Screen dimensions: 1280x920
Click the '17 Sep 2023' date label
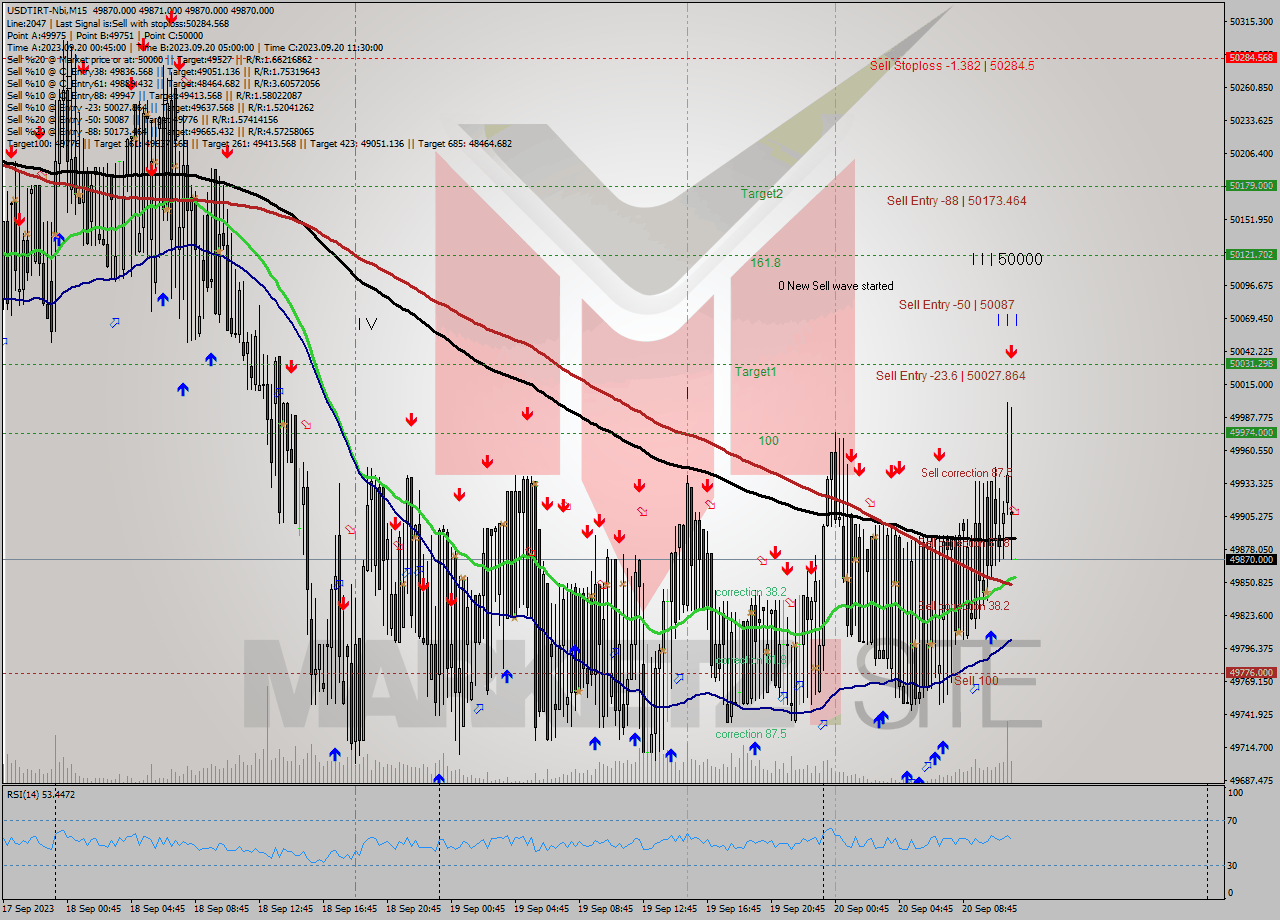[x=28, y=908]
